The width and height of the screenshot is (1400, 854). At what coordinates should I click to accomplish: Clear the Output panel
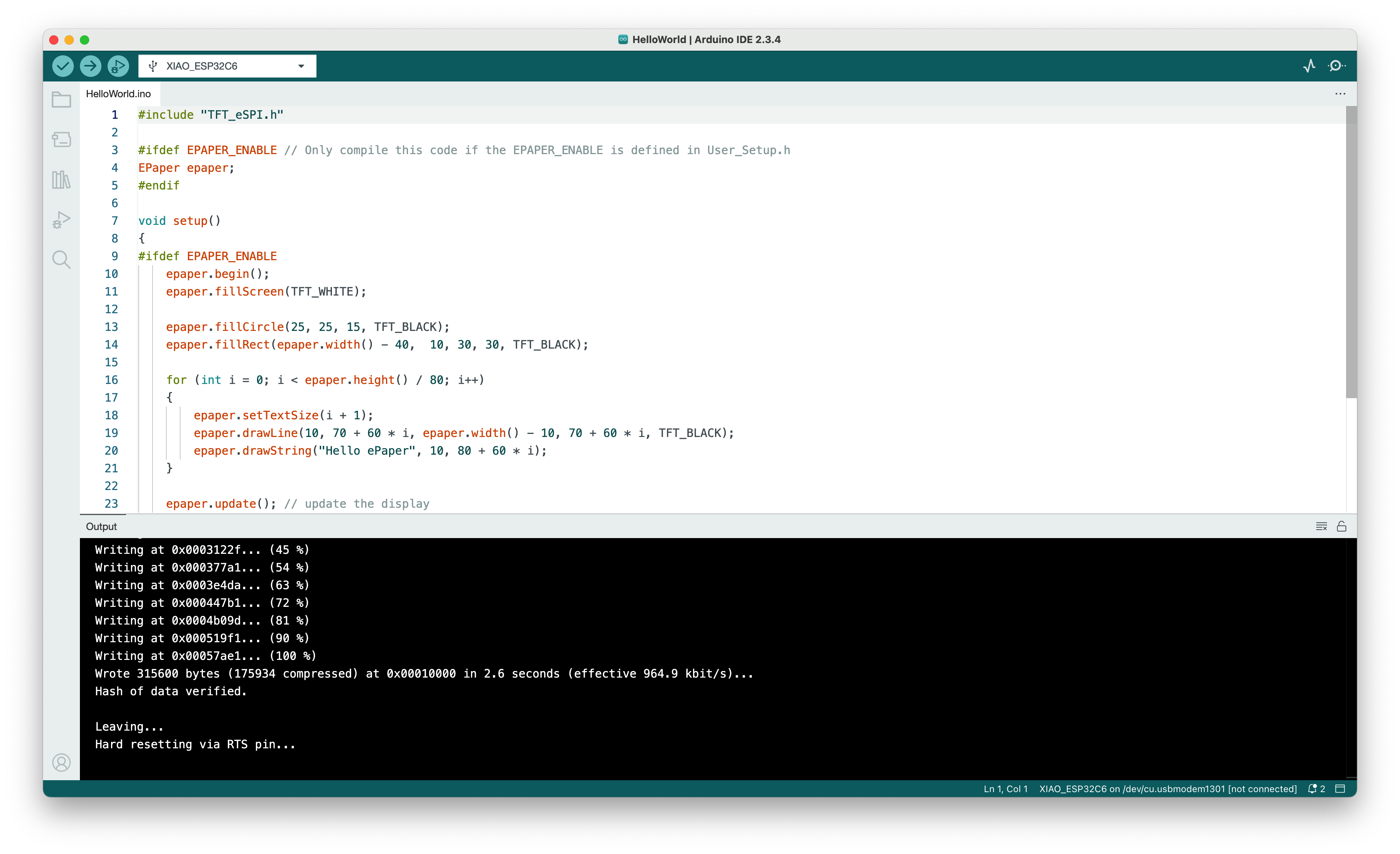tap(1322, 527)
